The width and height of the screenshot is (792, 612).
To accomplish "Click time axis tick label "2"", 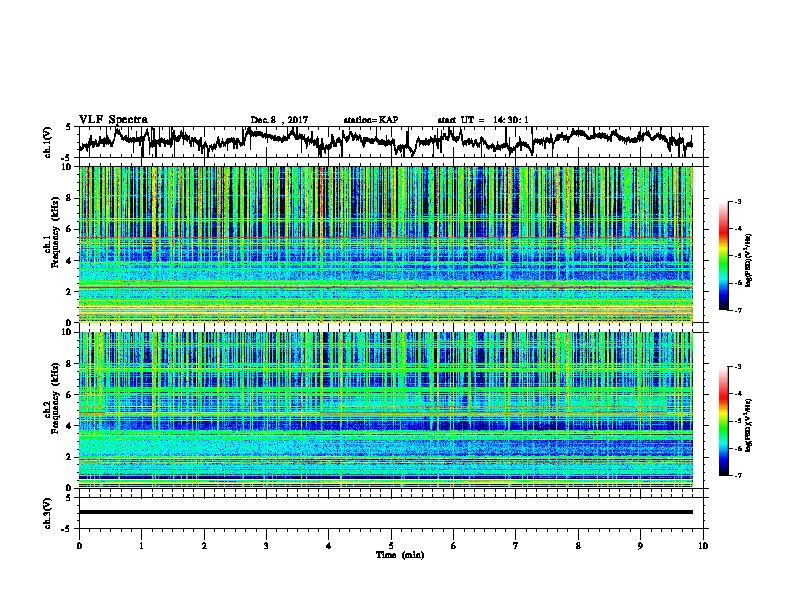I will pos(204,546).
